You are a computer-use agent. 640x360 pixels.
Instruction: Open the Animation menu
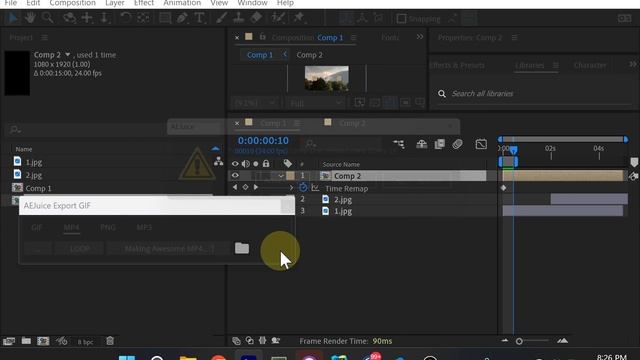182,3
